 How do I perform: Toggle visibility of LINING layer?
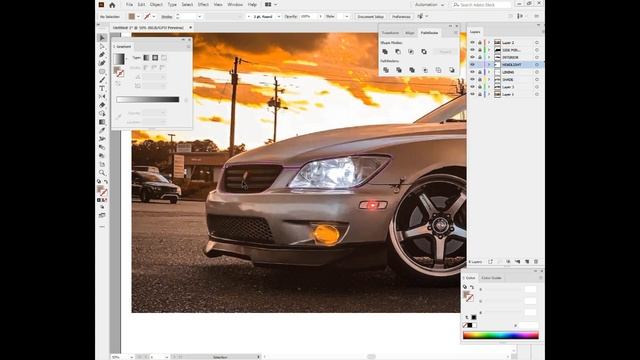tap(472, 72)
